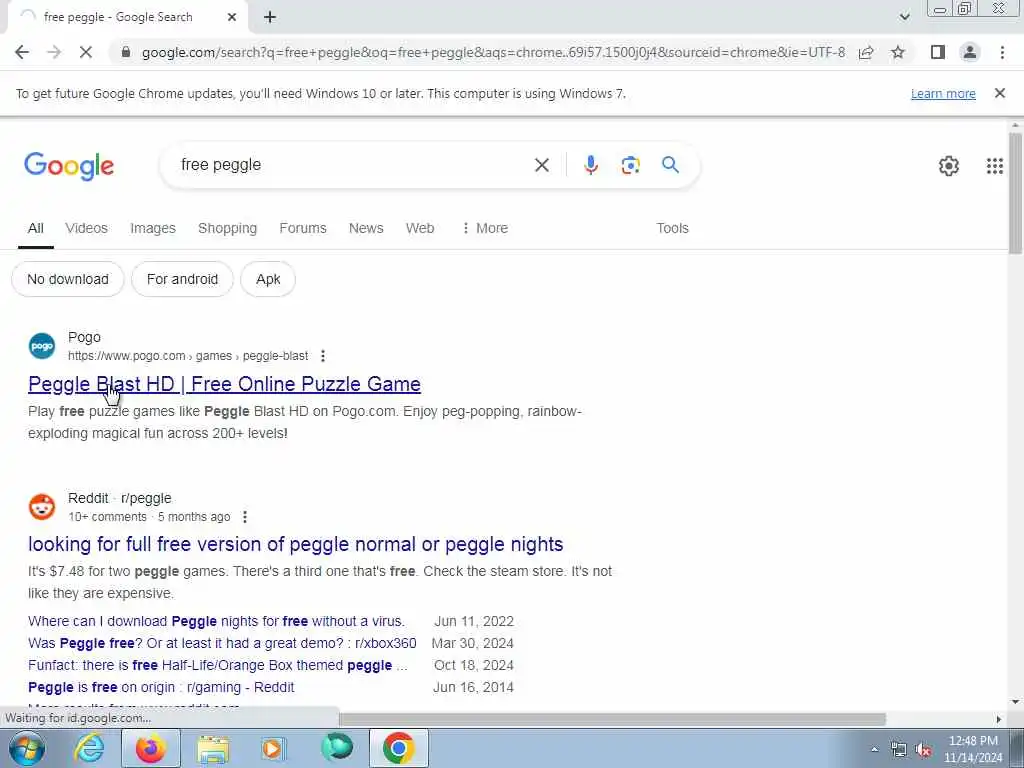Switch to Web results
This screenshot has width=1024, height=768.
pyautogui.click(x=420, y=228)
